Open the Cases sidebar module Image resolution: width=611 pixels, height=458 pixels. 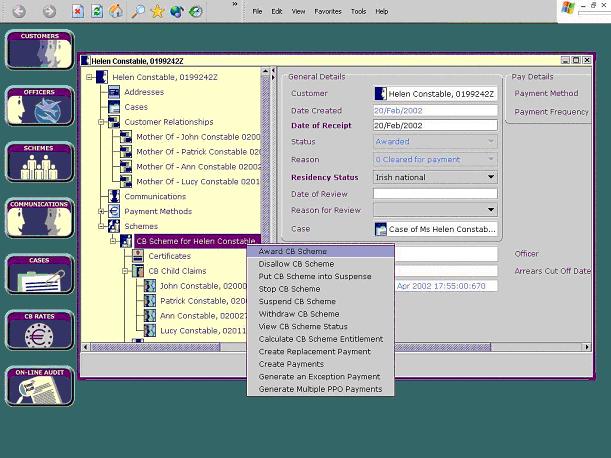39,273
